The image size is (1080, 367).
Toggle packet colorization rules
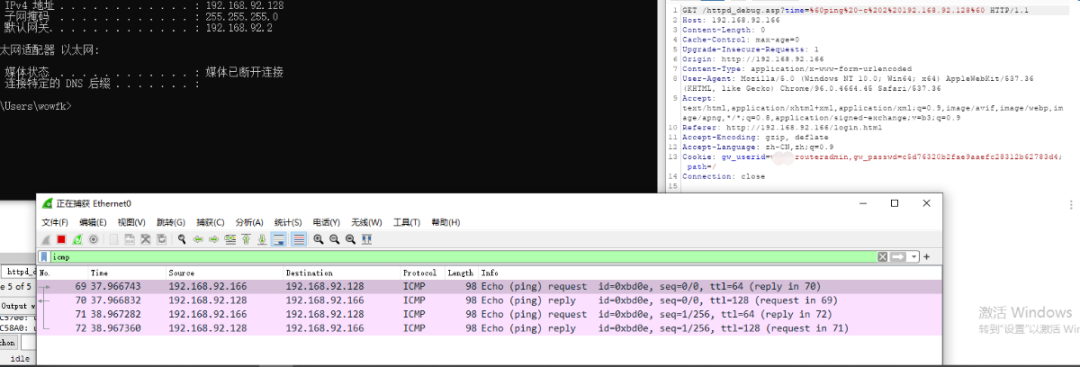point(299,240)
